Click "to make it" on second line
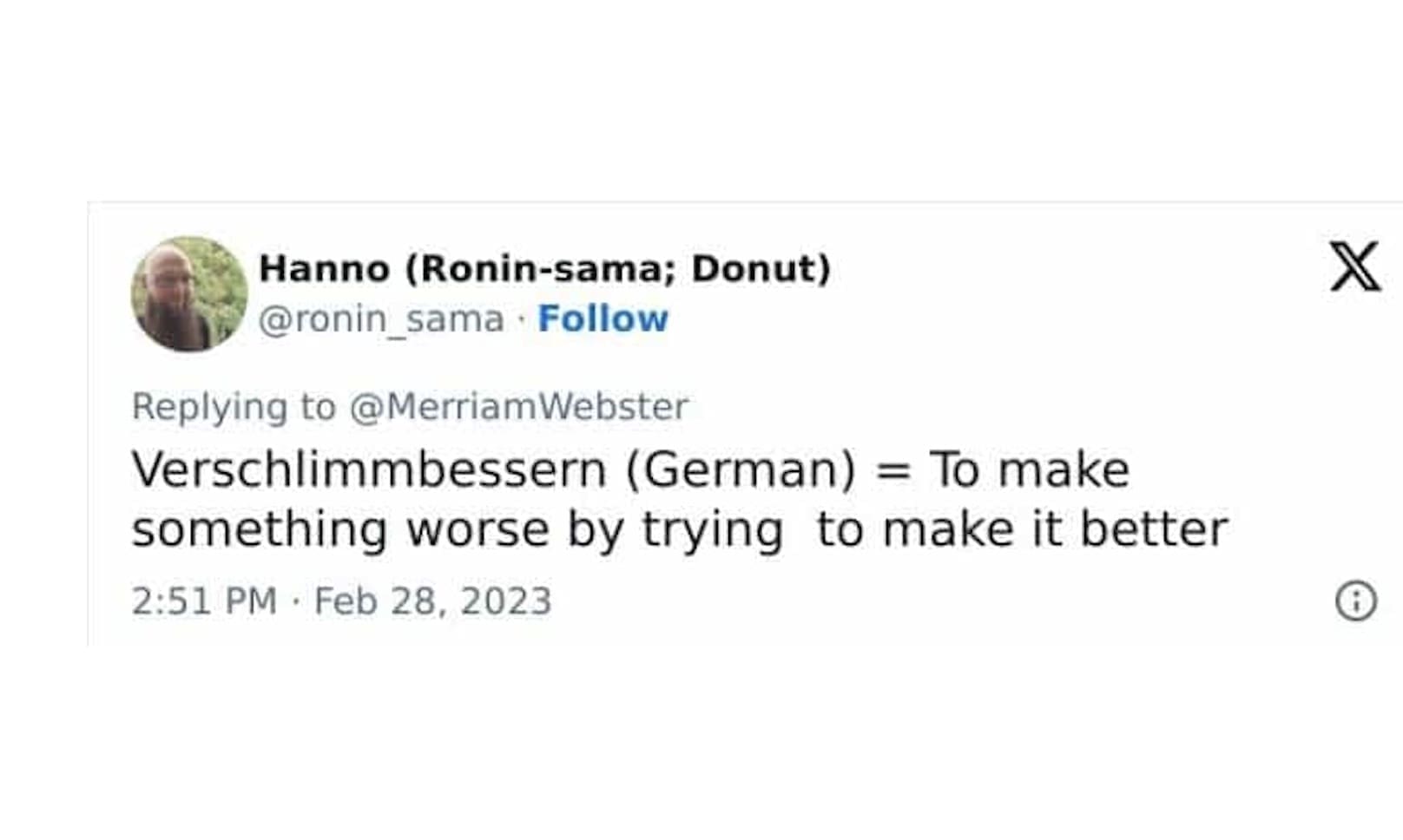The height and width of the screenshot is (840, 1403). pyautogui.click(x=939, y=529)
